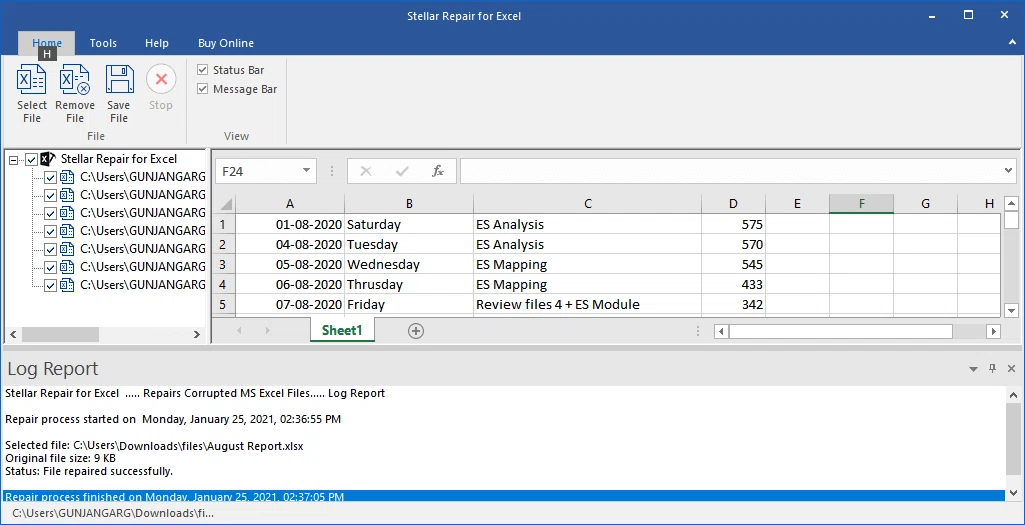Select column C header
This screenshot has width=1025, height=525.
[x=588, y=204]
